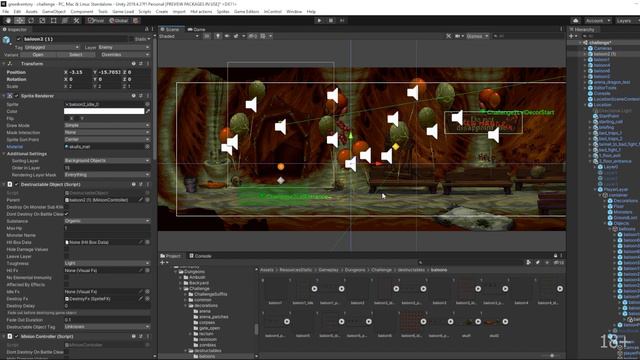Open the Substance Organic dropdown
Viewport: 640px width, 360px height.
[107, 221]
